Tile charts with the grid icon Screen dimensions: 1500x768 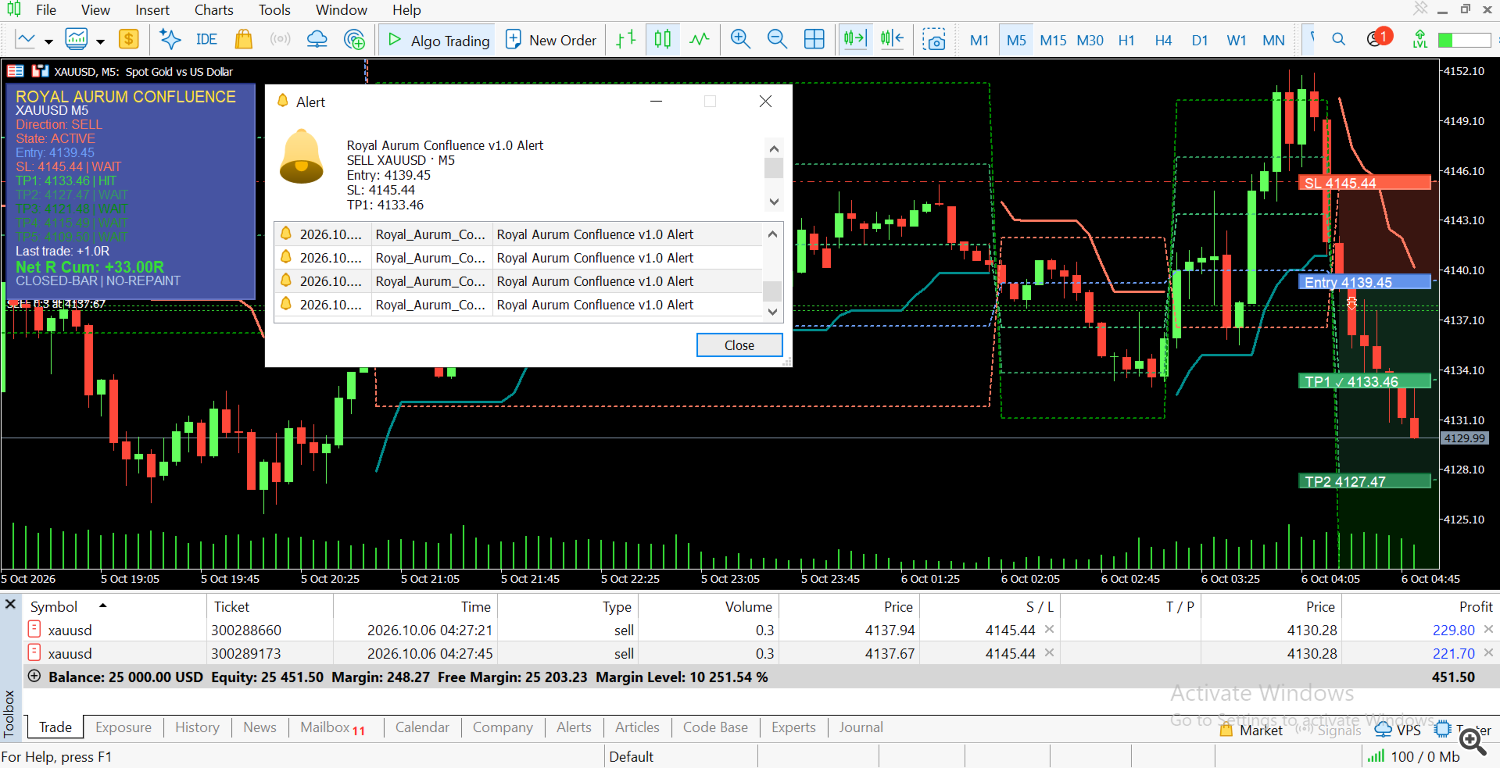point(814,40)
